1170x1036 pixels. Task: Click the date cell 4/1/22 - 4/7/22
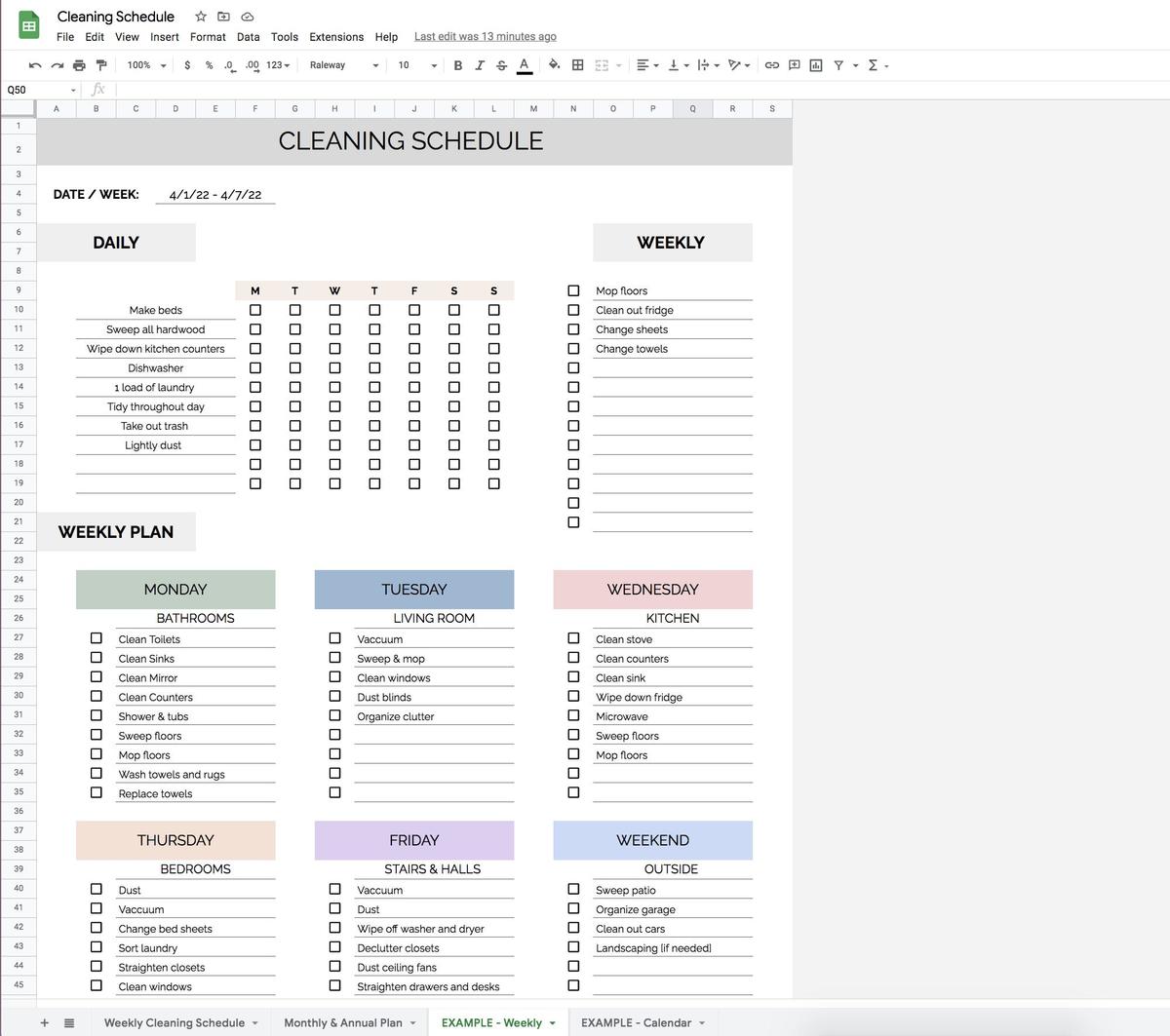pyautogui.click(x=215, y=194)
